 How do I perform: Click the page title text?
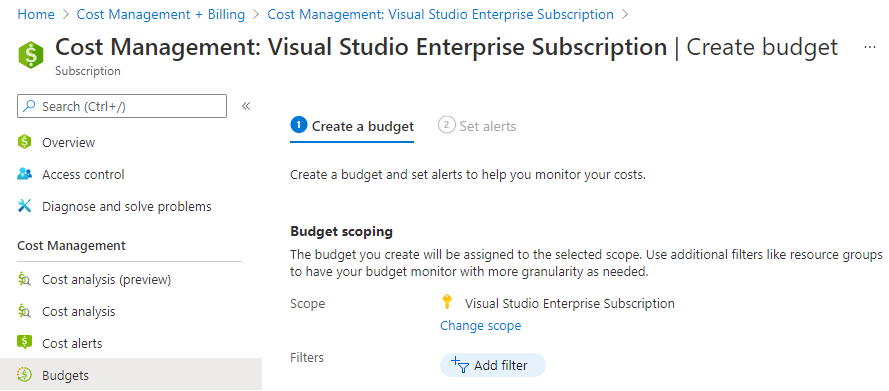[447, 46]
